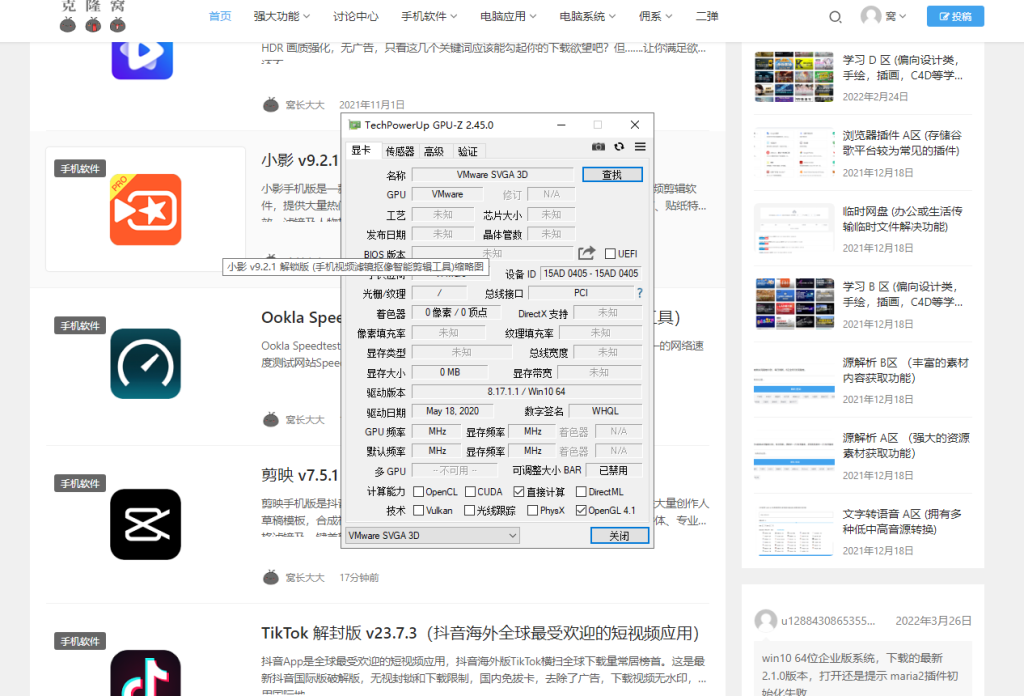Switch to the 验证 tab
This screenshot has height=696, width=1024.
468,151
